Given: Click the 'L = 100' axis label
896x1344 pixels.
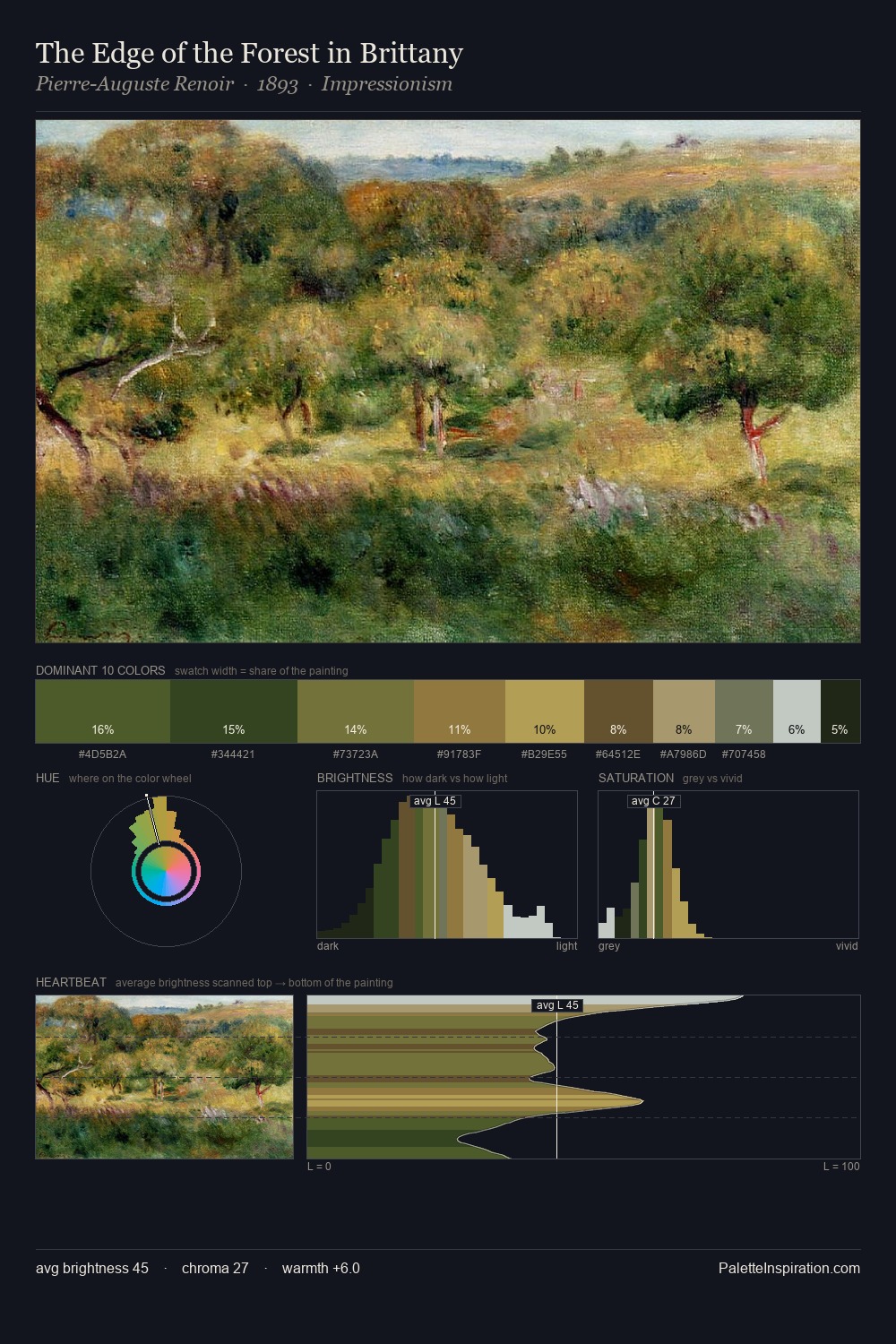Looking at the screenshot, I should (841, 1167).
